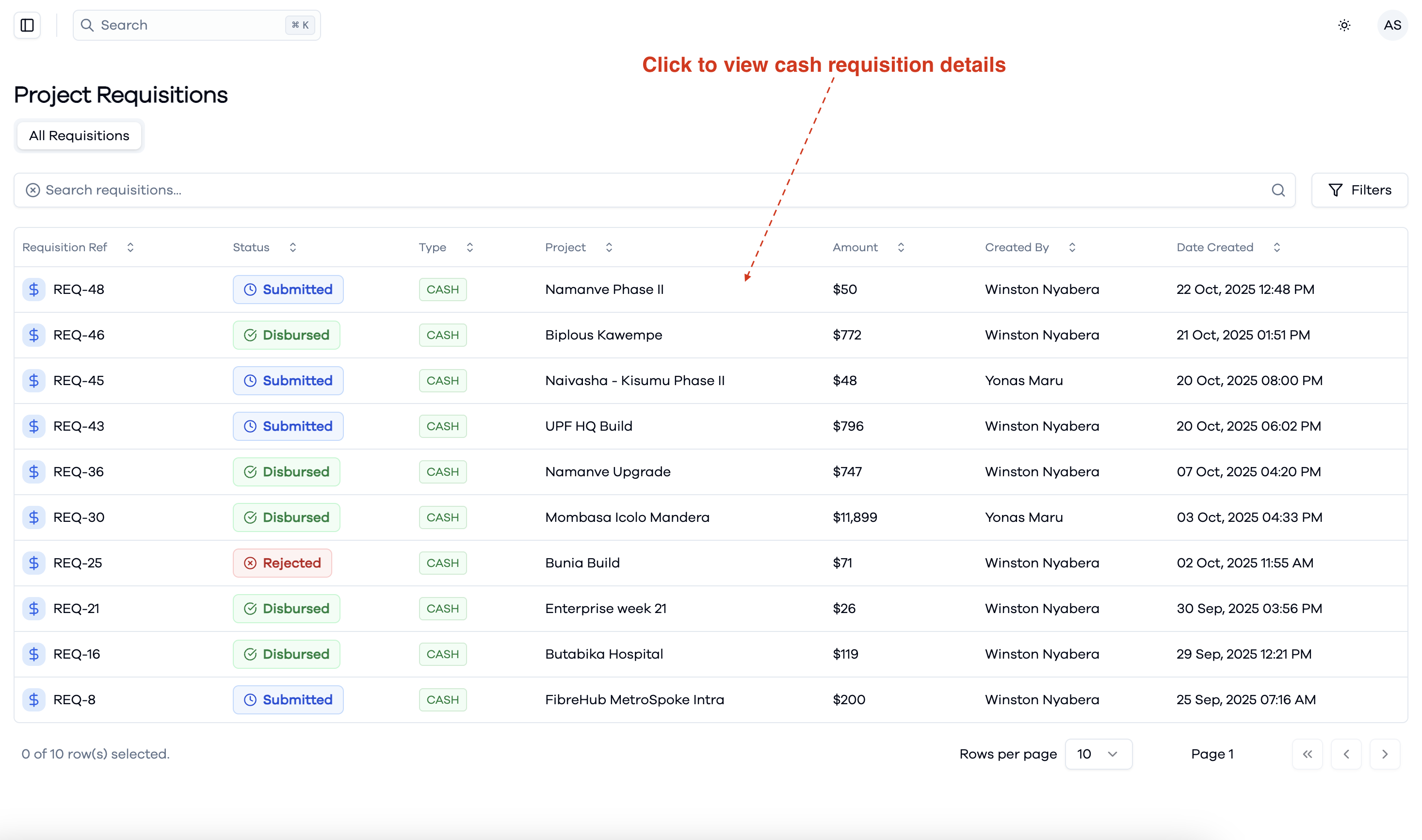Click the dollar icon for REQ-46

point(34,335)
